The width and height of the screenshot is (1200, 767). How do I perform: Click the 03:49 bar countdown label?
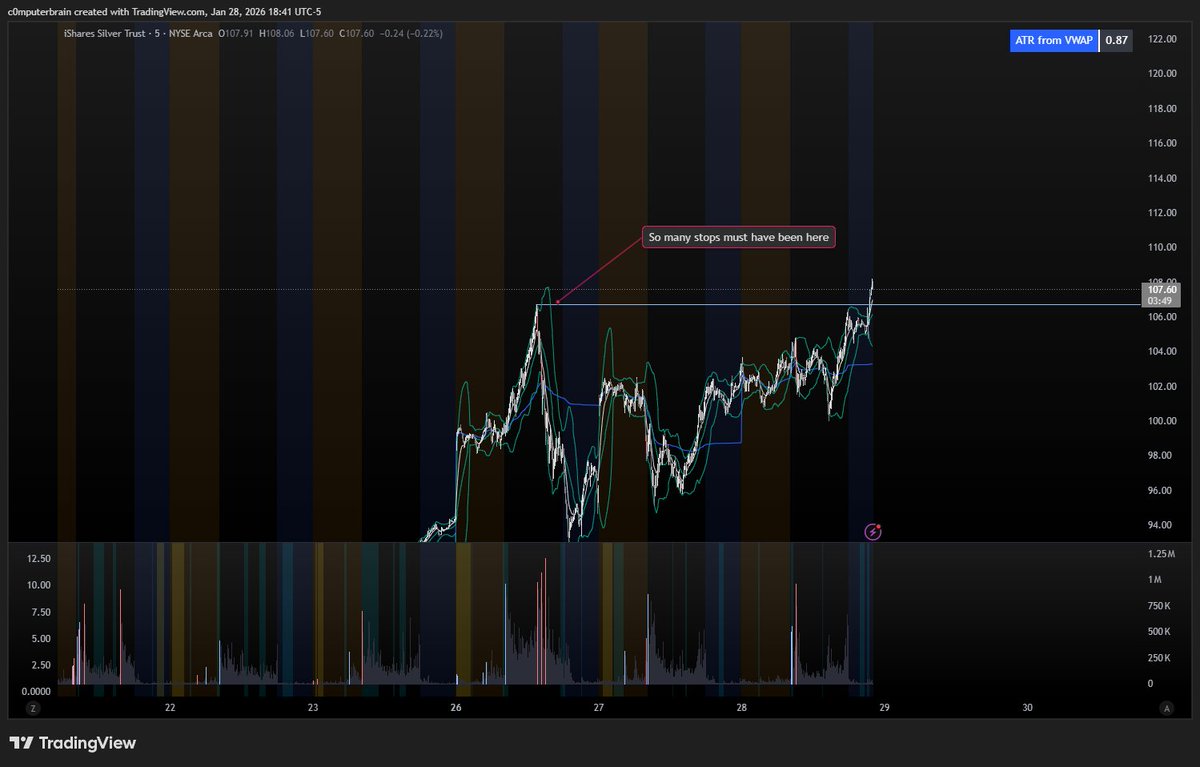[x=1160, y=300]
